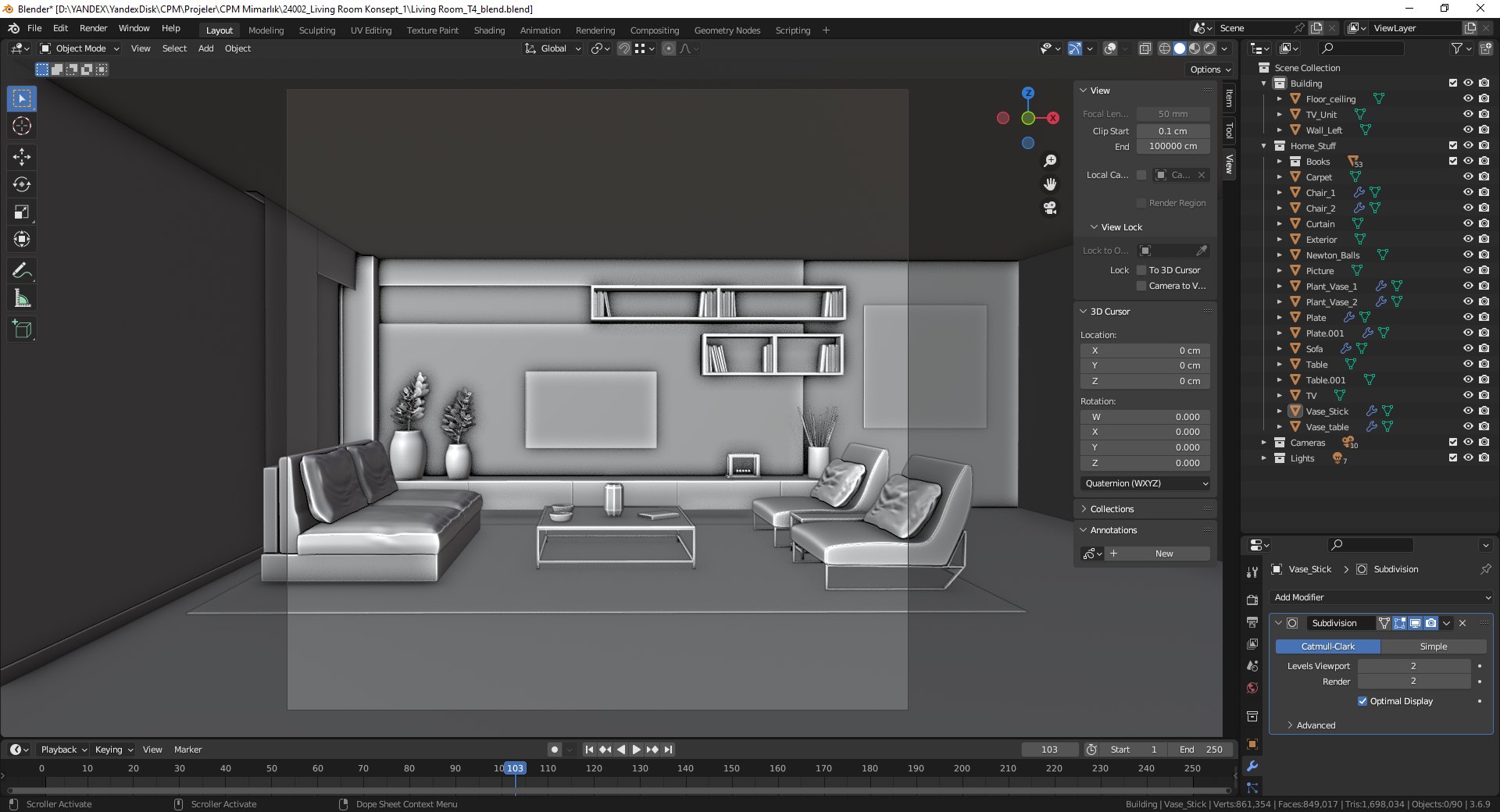Select the Measure tool
Viewport: 1500px width, 812px height.
[x=22, y=298]
